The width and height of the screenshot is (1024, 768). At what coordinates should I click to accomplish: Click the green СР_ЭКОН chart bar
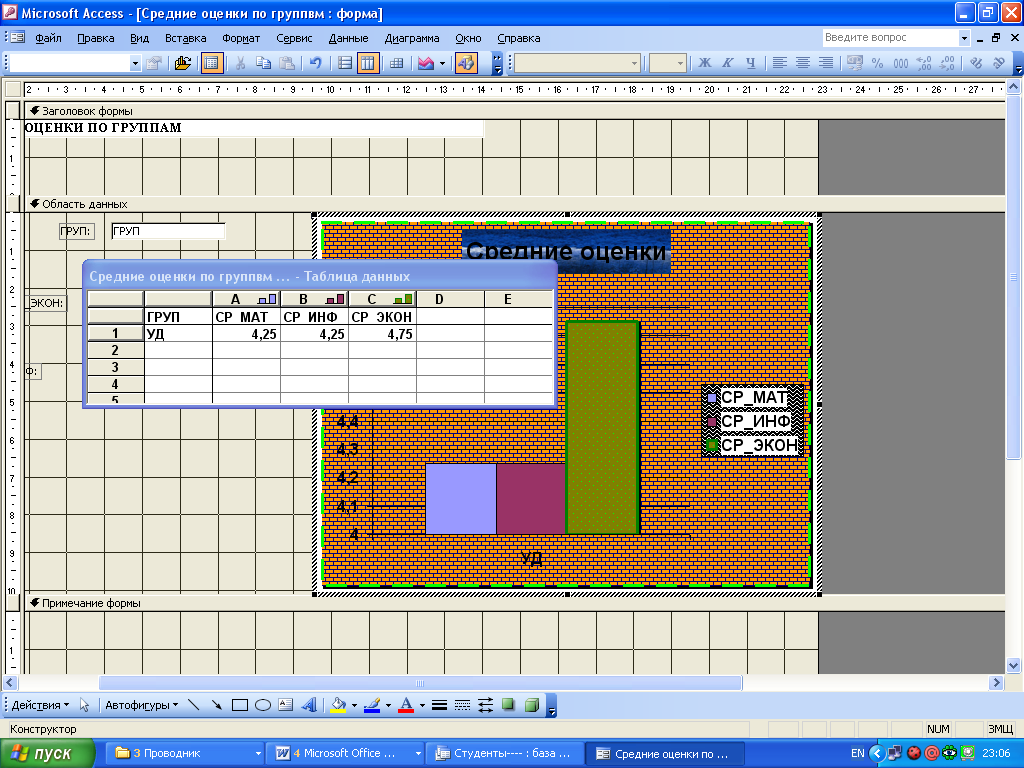[x=602, y=428]
